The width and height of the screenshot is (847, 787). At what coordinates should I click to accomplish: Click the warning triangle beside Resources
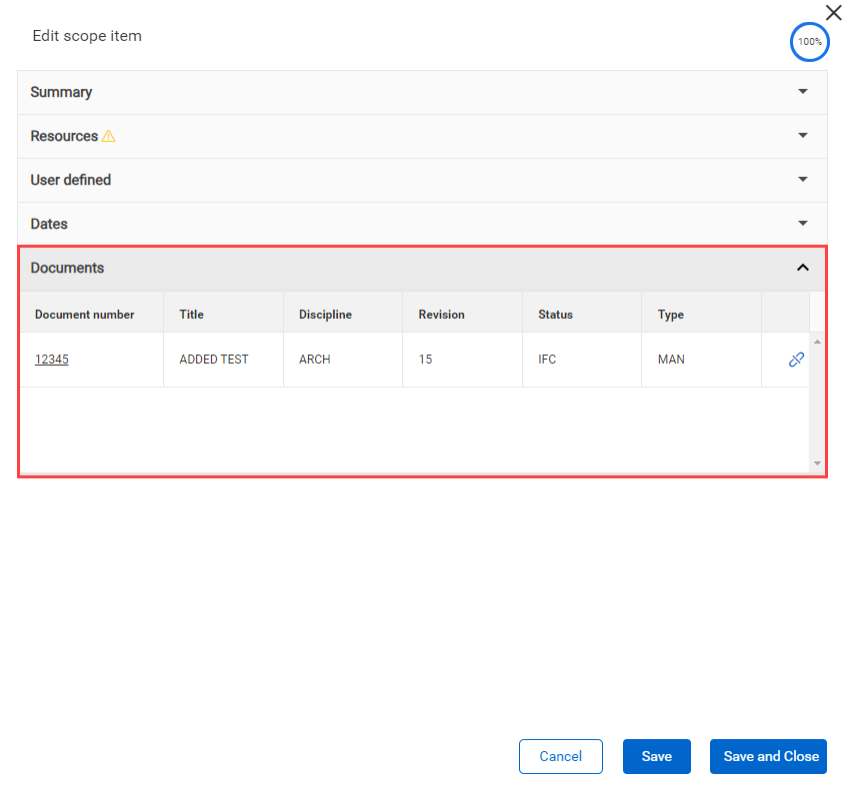click(109, 136)
